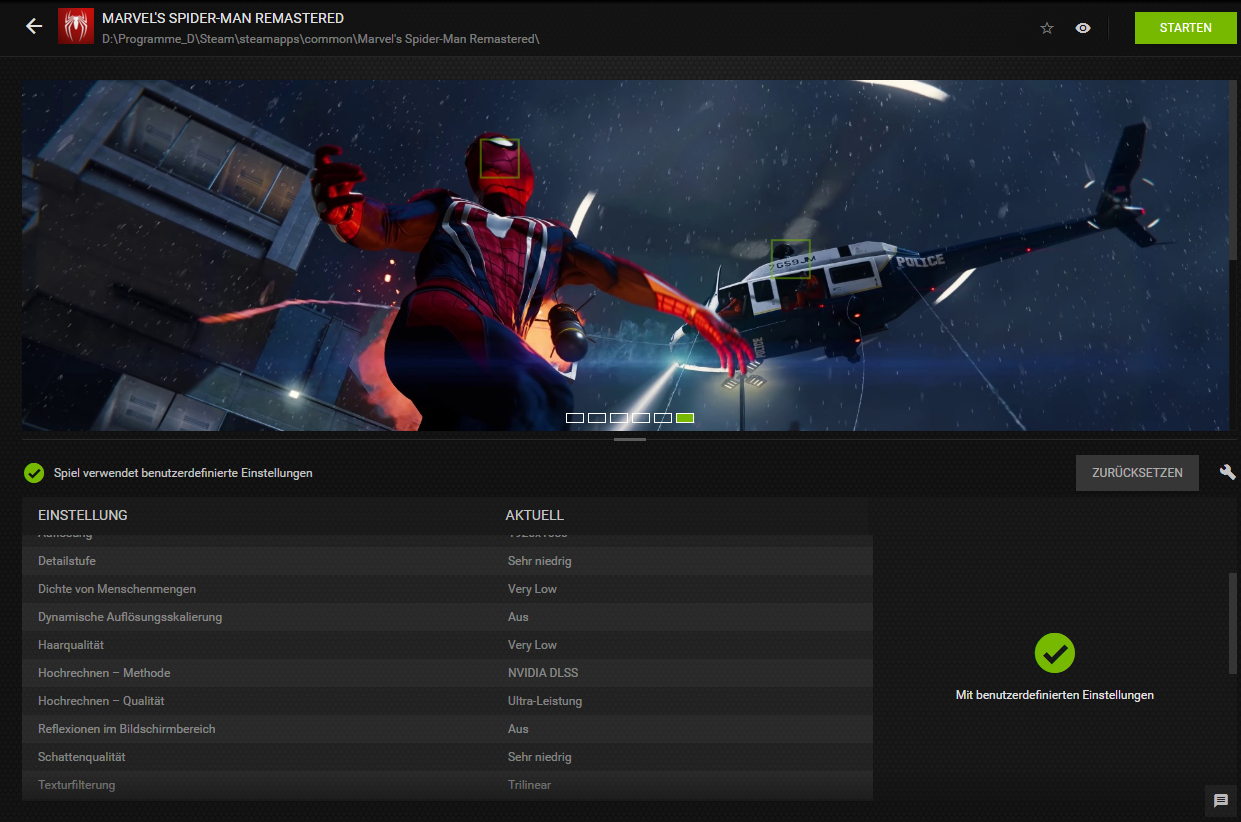
Task: Select the third screenshot carousel indicator
Action: pyautogui.click(x=619, y=418)
